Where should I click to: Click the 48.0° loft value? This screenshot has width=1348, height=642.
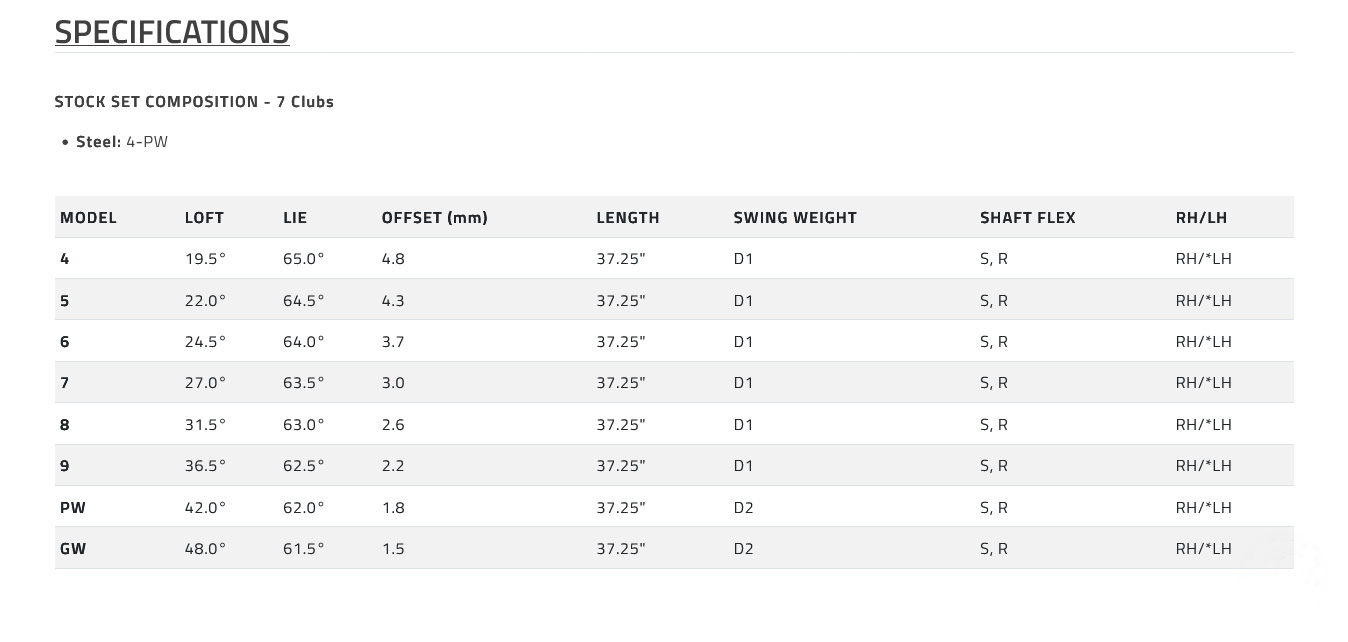point(205,549)
